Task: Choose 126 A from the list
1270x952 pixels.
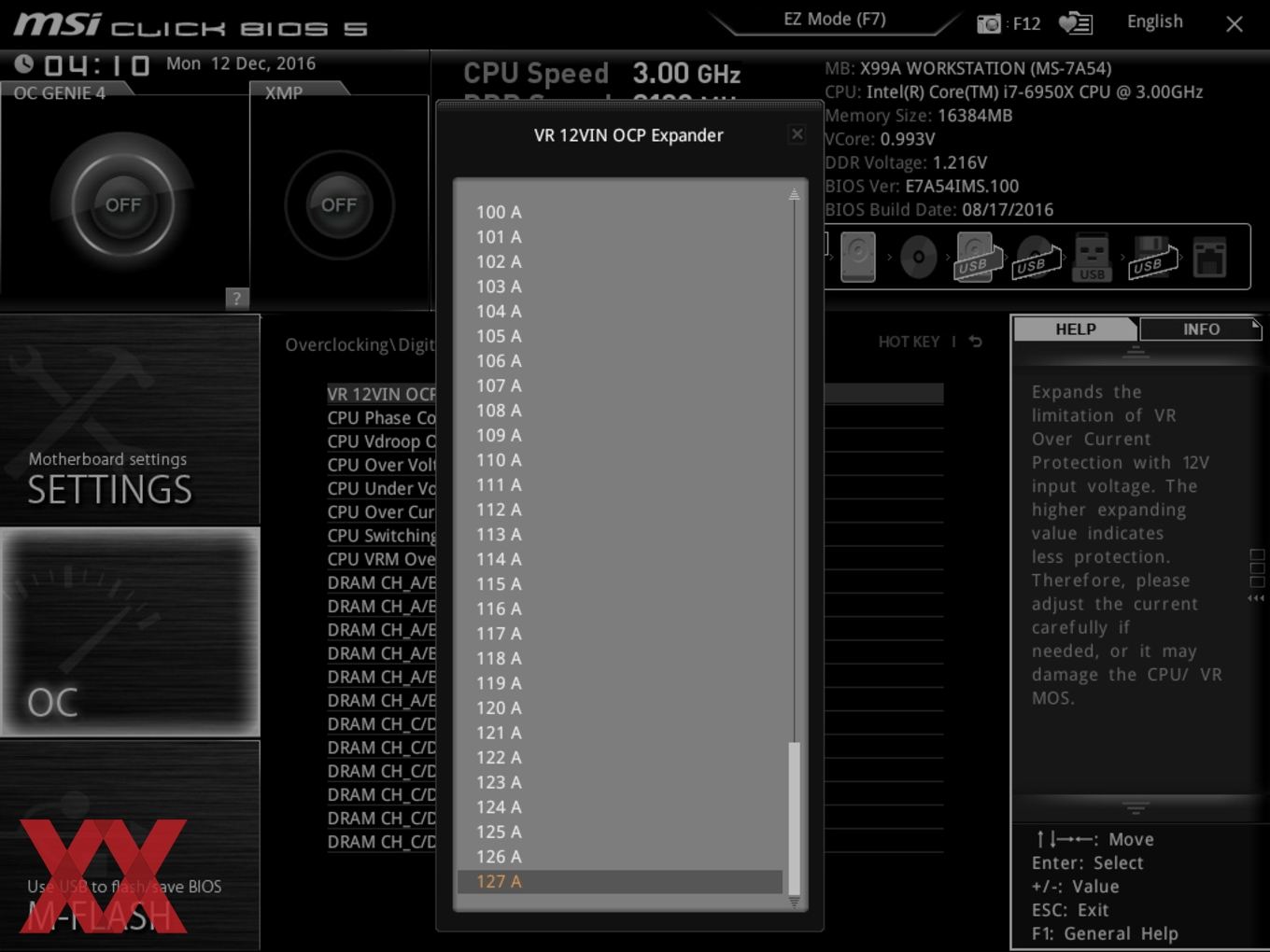Action: [620, 857]
